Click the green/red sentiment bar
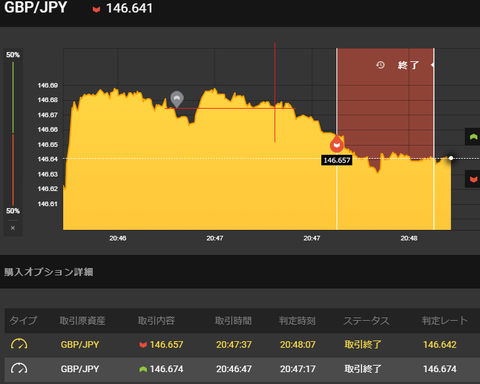 click(x=13, y=133)
